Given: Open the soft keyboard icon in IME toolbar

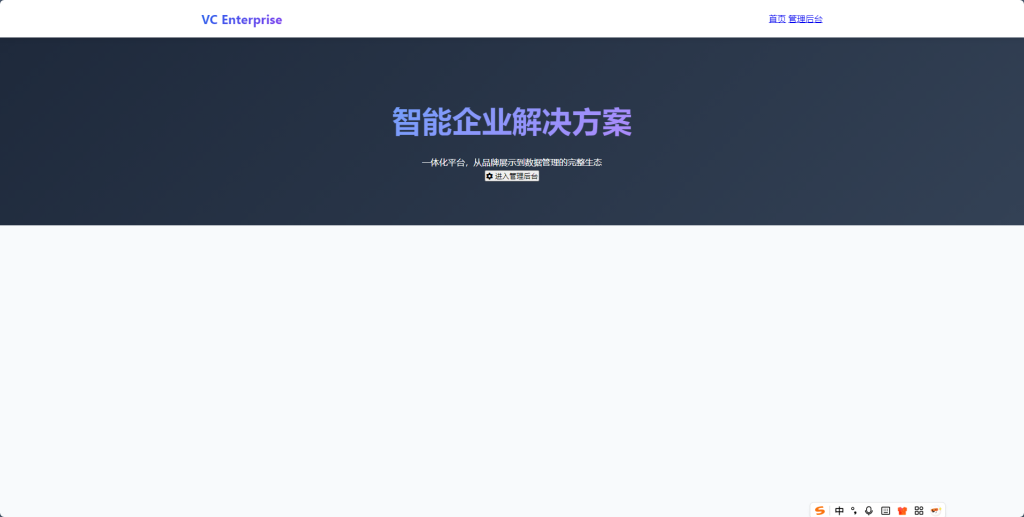Looking at the screenshot, I should (x=886, y=510).
